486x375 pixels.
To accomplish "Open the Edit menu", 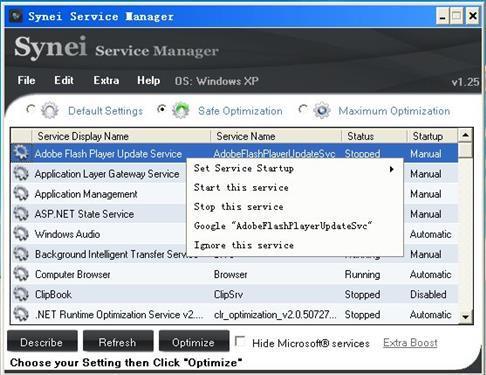I will pyautogui.click(x=64, y=80).
